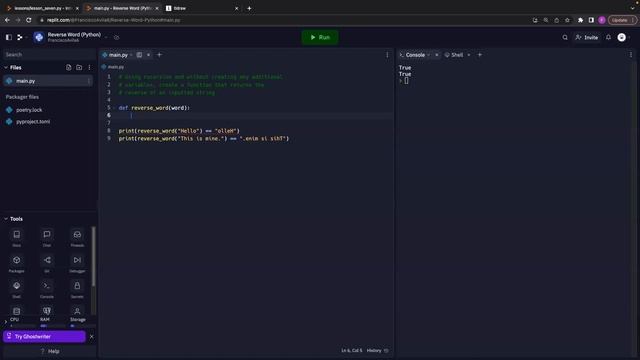Open the user avatar menu

coord(622,37)
